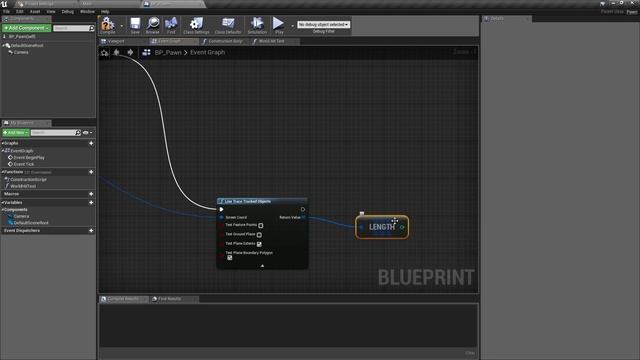The width and height of the screenshot is (640, 360).
Task: Open Find in blueprint tool
Action: (171, 25)
